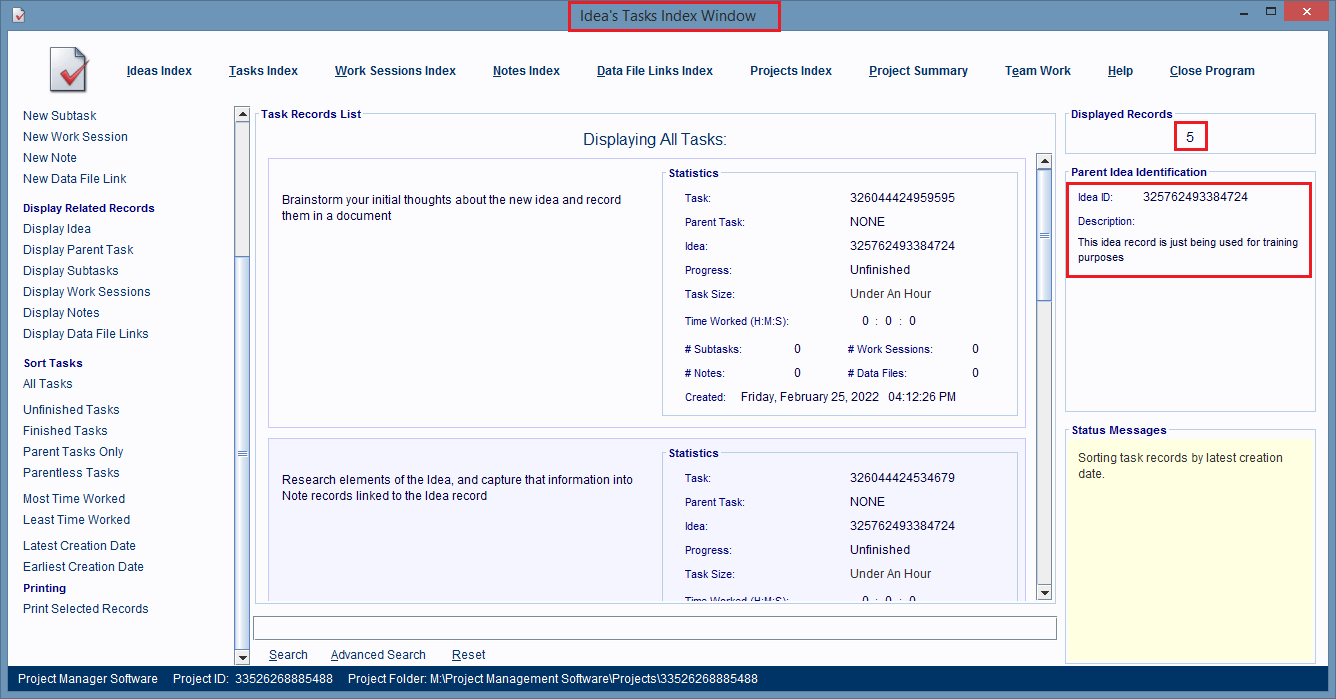Click inside the search text field
Viewport: 1336px width, 699px height.
click(655, 628)
